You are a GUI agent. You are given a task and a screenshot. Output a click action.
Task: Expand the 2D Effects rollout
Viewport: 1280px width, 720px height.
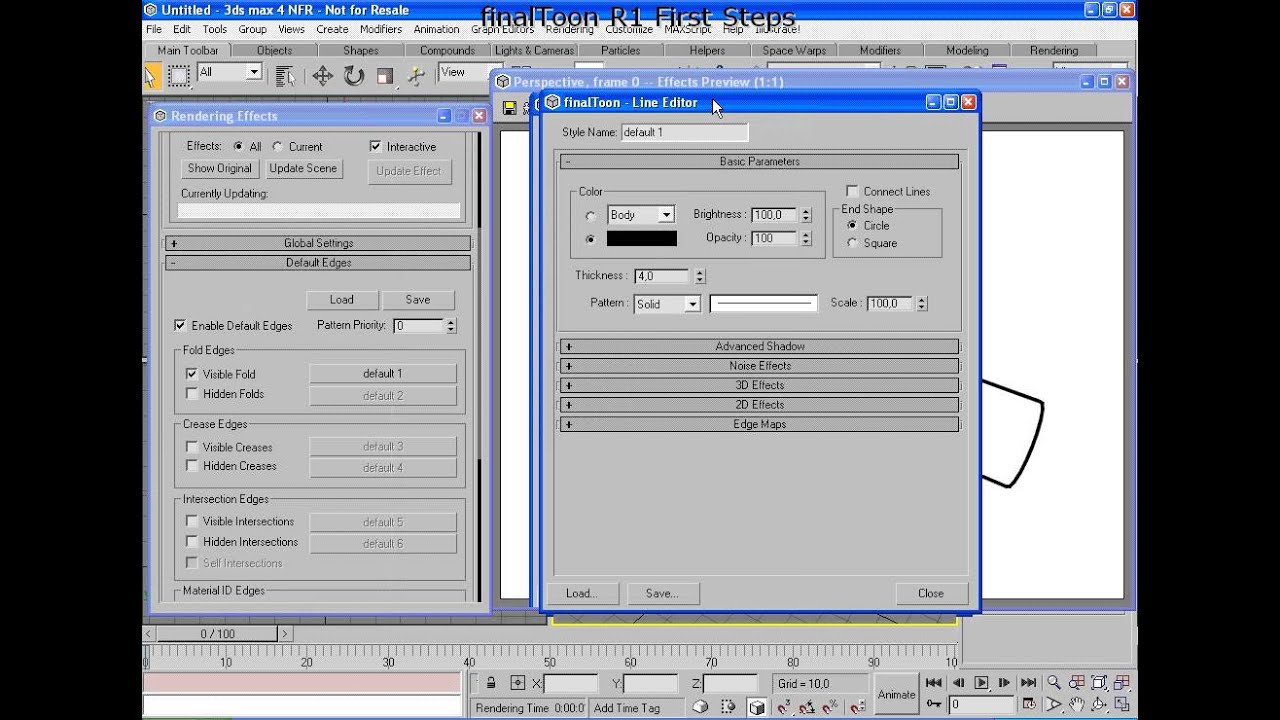tap(759, 405)
